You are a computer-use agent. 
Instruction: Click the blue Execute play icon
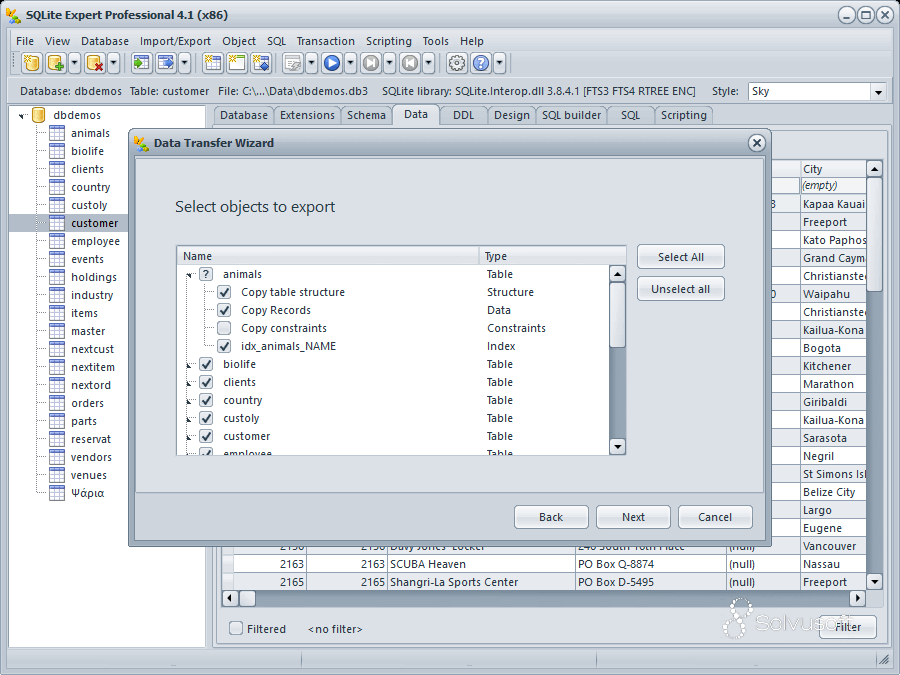(x=332, y=63)
